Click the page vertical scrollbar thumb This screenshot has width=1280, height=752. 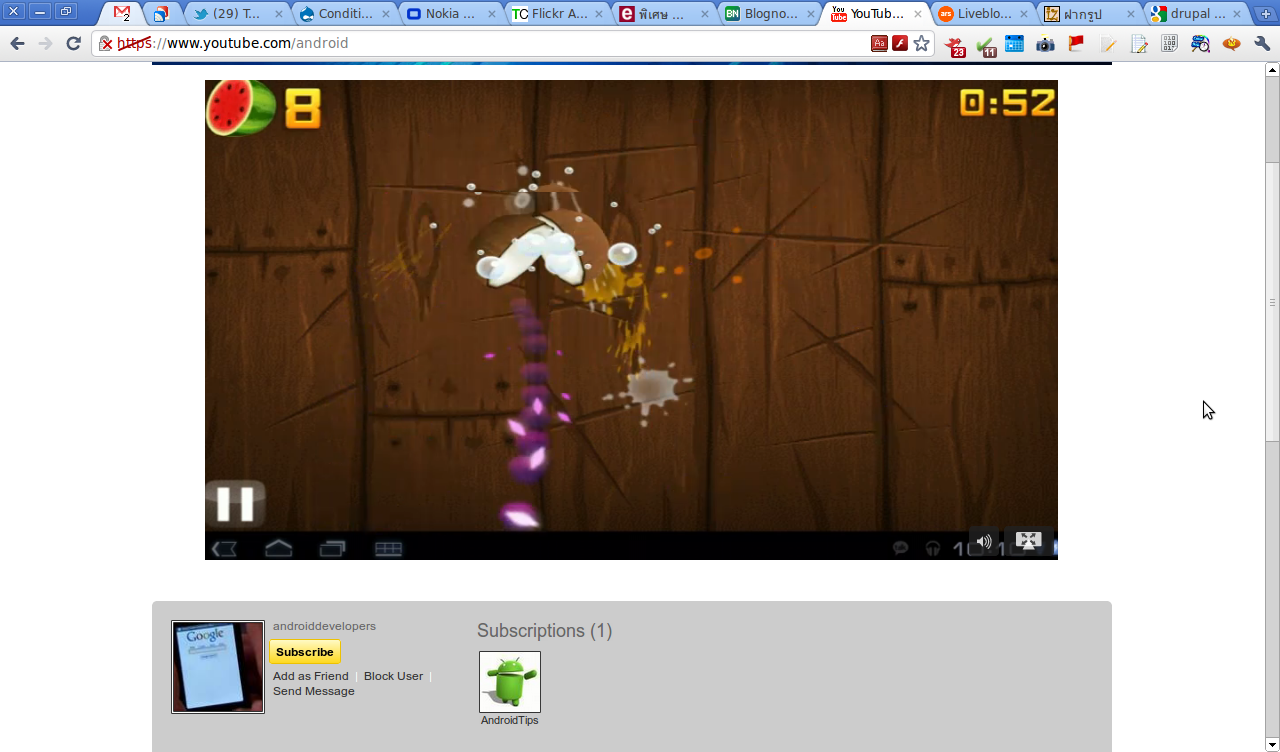click(1272, 301)
